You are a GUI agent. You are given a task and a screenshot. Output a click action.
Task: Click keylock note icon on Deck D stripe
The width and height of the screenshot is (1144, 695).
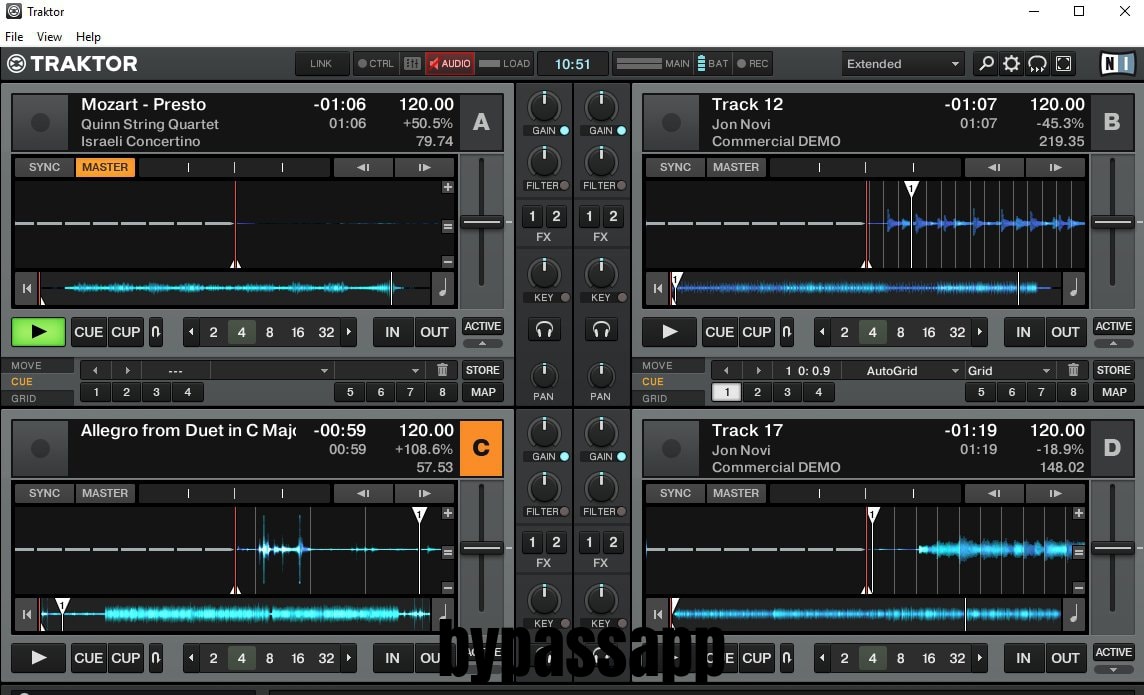[1074, 614]
